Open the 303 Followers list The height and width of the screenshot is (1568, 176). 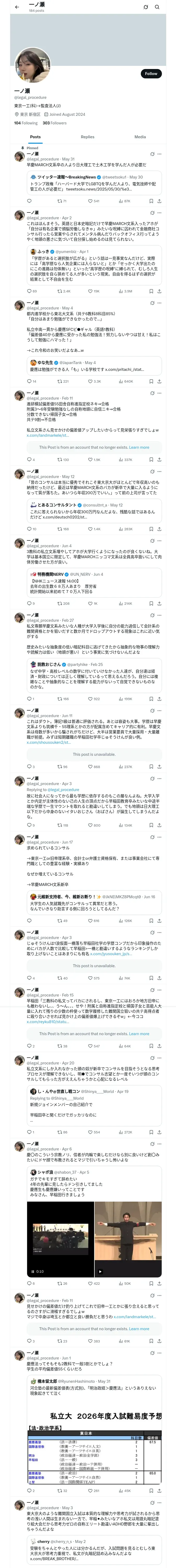coord(54,123)
